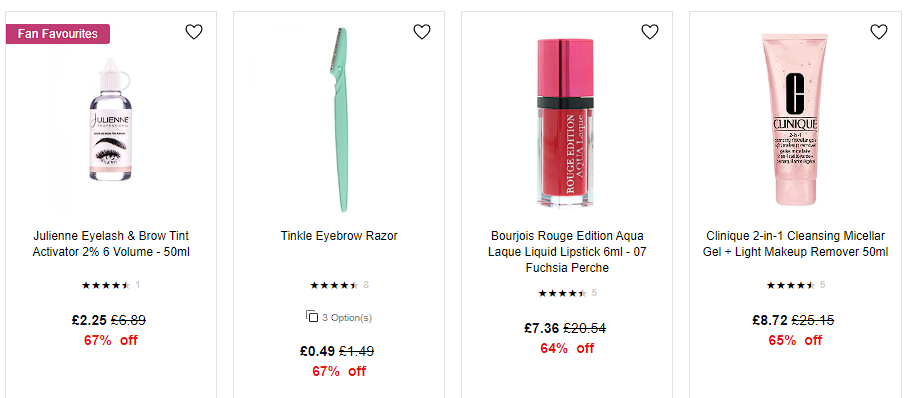Open Bourjois Rouge Edition Aqua Laque title link

567,252
